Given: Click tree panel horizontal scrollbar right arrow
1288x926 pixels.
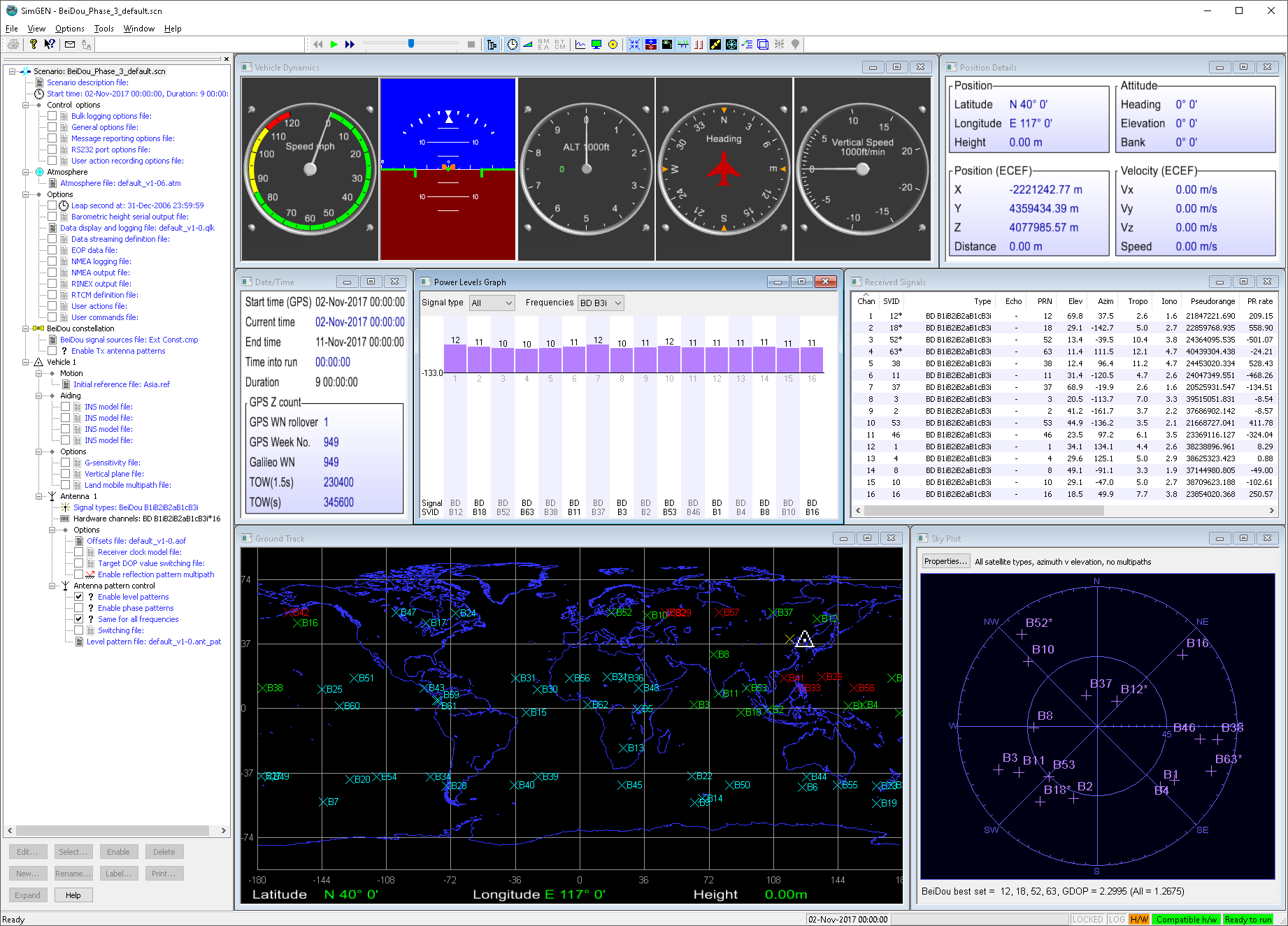Looking at the screenshot, I should (223, 831).
